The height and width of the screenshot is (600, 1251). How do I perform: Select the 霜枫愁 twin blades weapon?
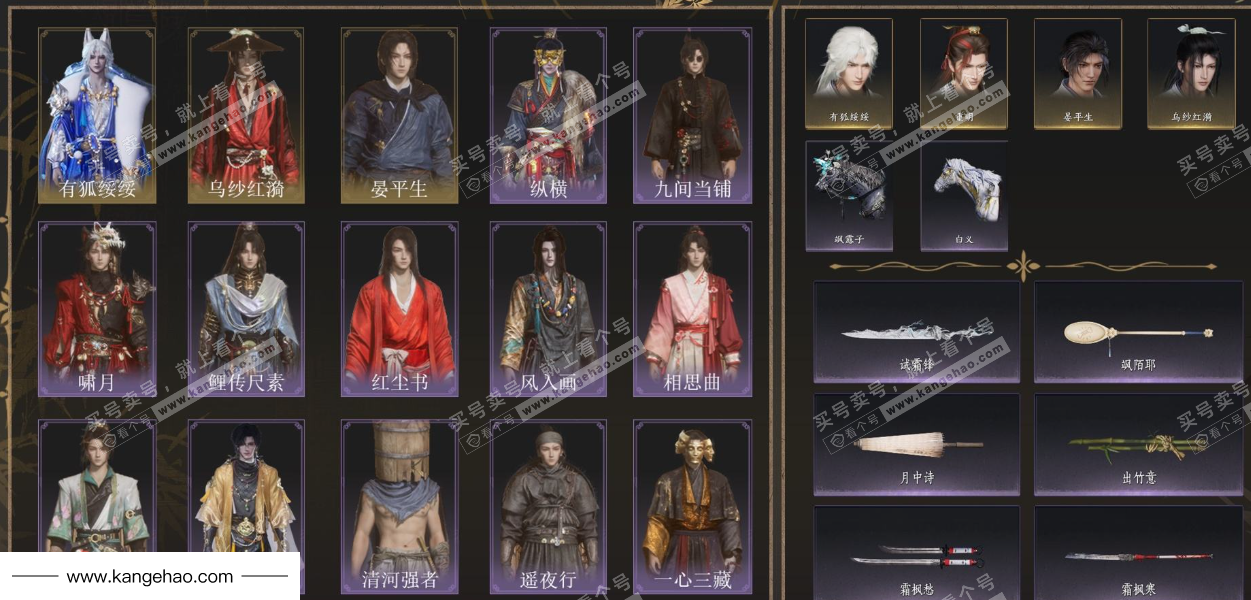click(x=916, y=553)
